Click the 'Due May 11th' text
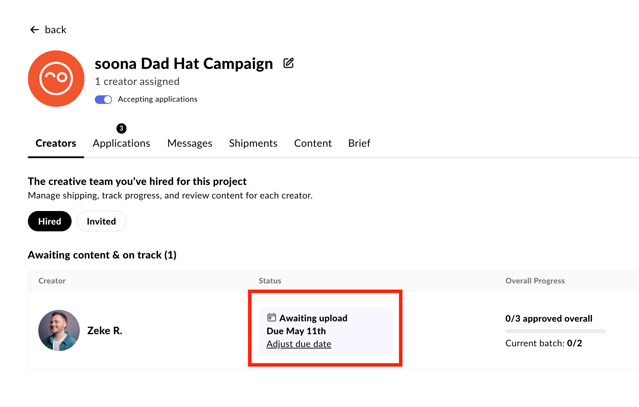 [x=296, y=331]
